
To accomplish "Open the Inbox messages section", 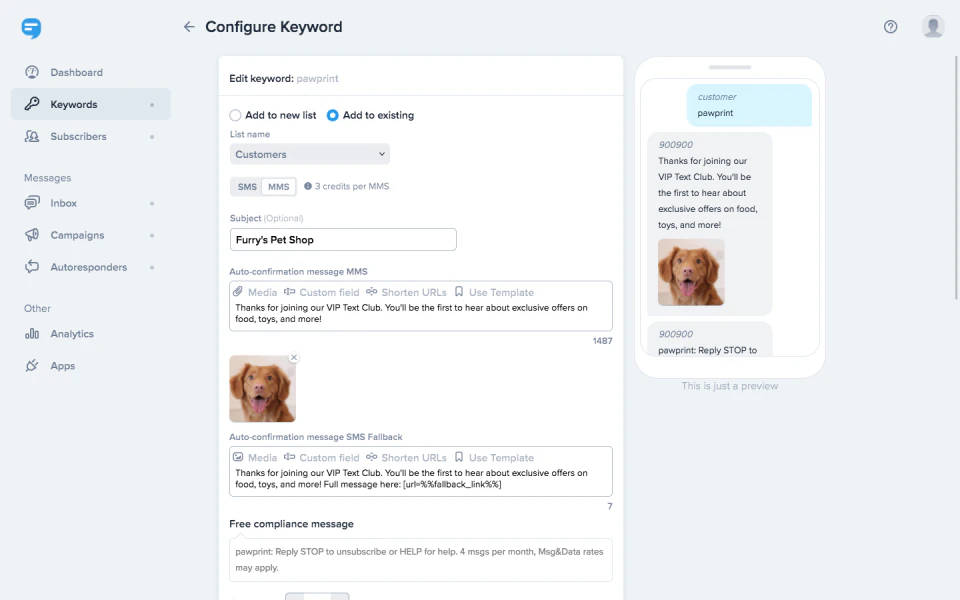I will [63, 203].
